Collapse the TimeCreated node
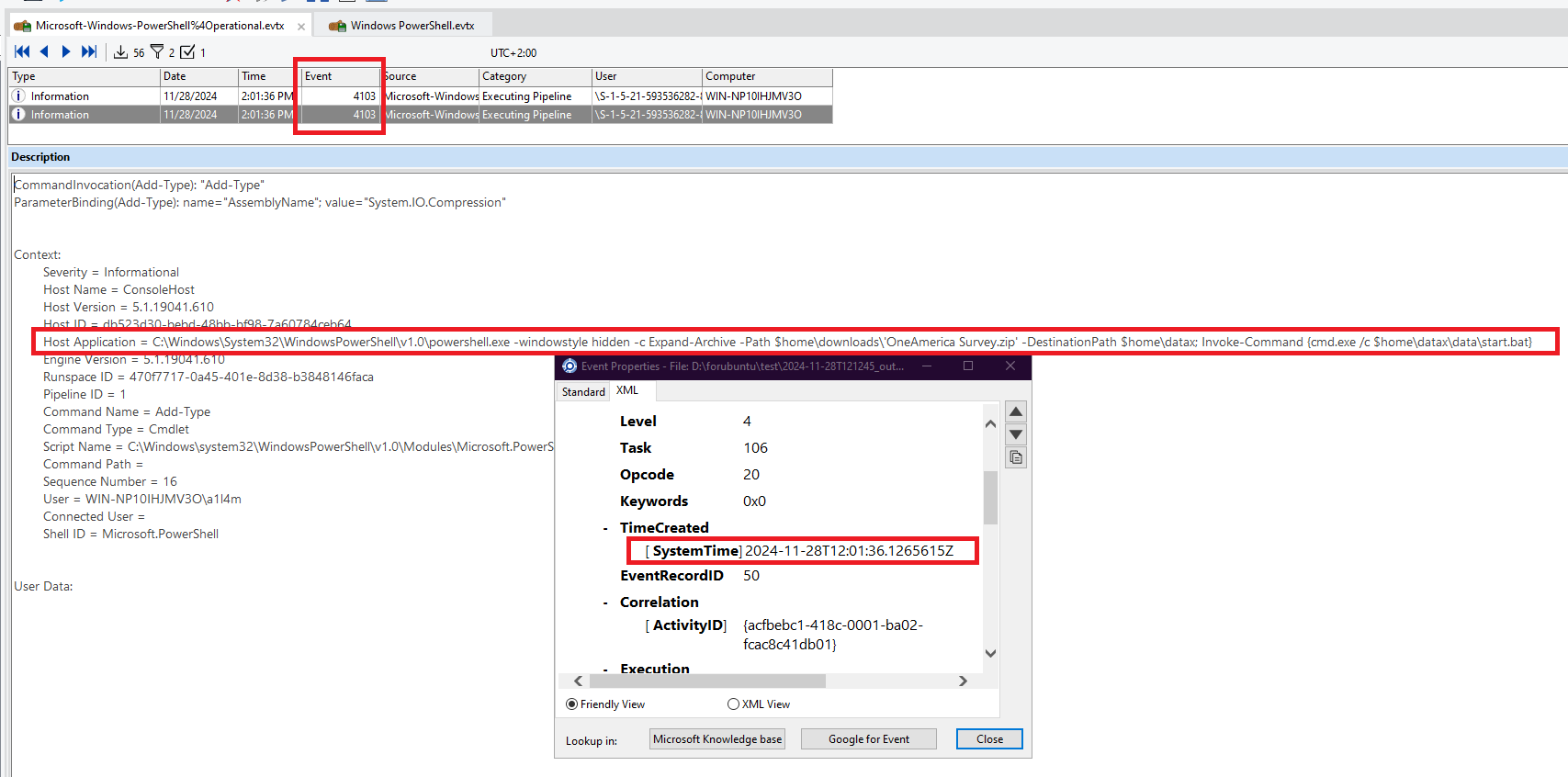The width and height of the screenshot is (1568, 777). [x=605, y=529]
